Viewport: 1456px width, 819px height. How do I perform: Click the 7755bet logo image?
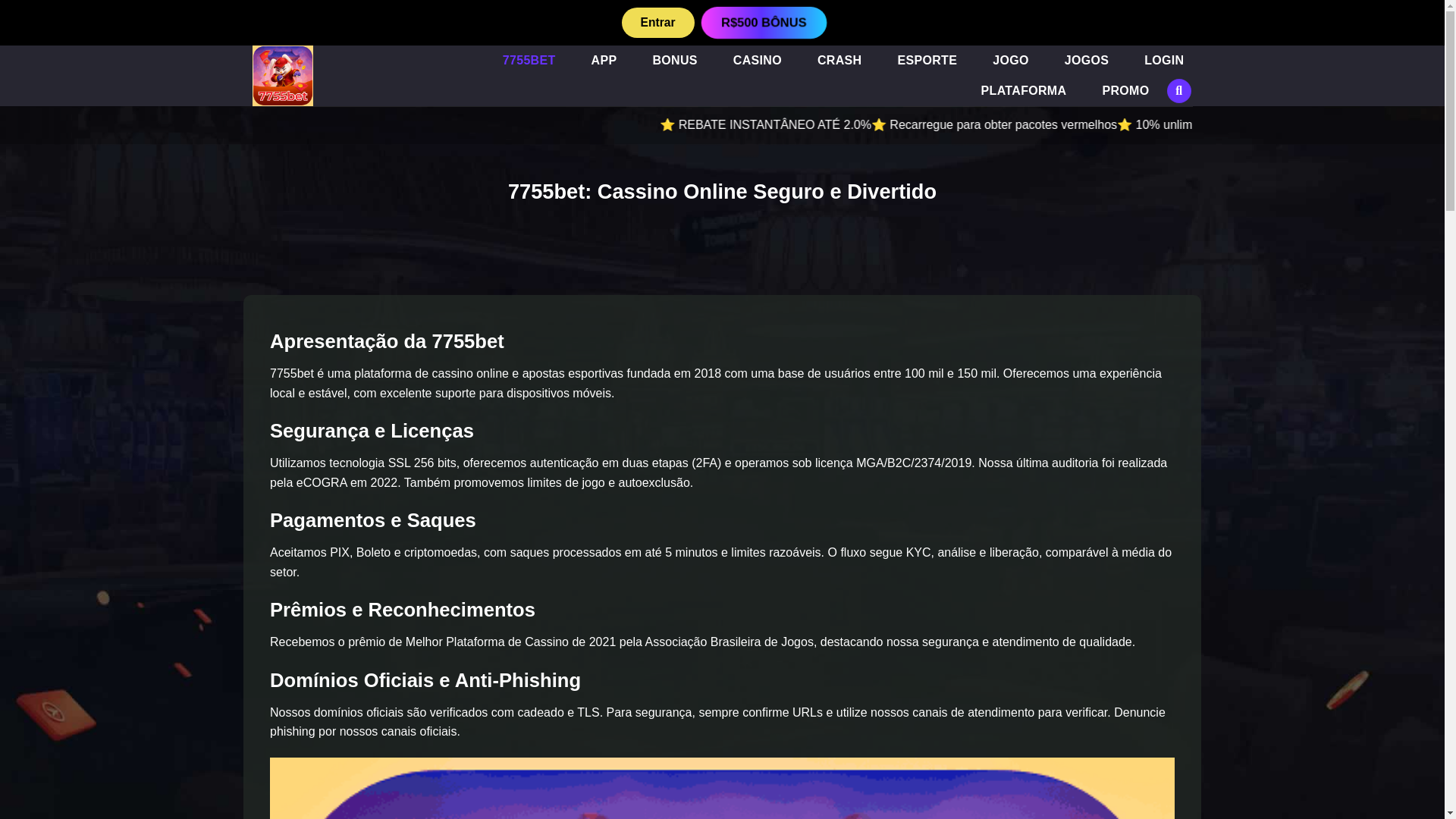282,76
